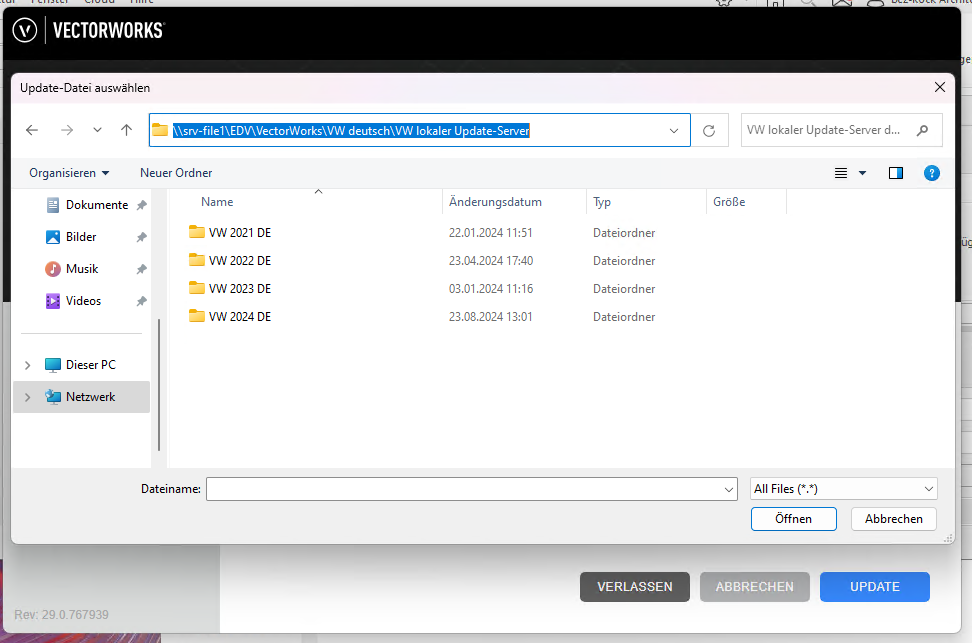Refresh the current folder view

pos(709,131)
